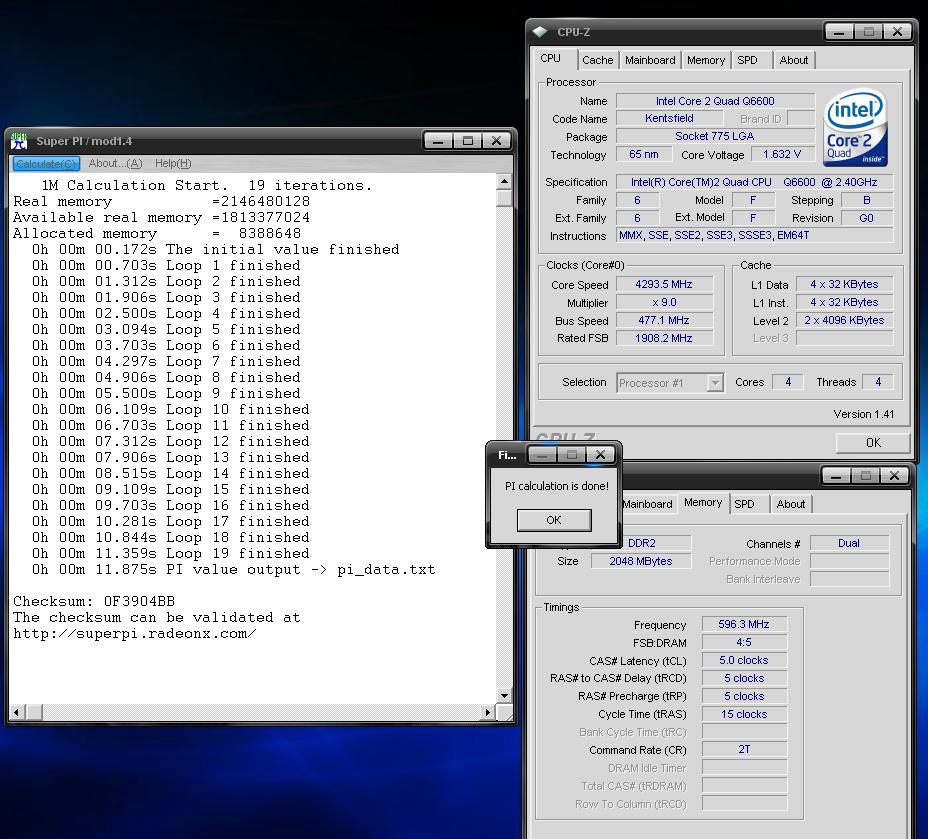
Task: Open the About tab in lower CPU-Z window
Action: coord(791,504)
